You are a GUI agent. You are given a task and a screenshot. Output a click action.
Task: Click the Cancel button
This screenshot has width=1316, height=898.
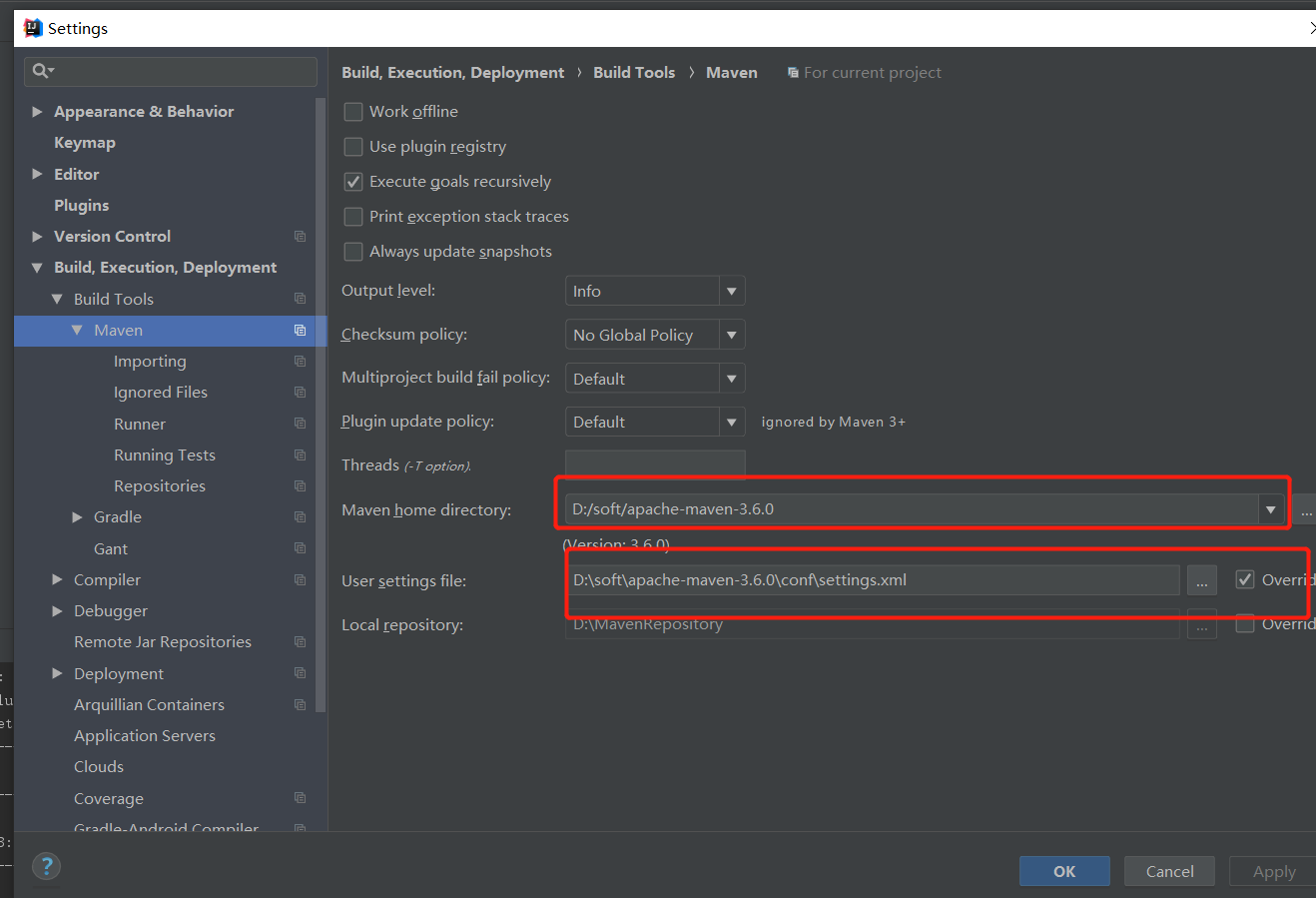[x=1168, y=870]
